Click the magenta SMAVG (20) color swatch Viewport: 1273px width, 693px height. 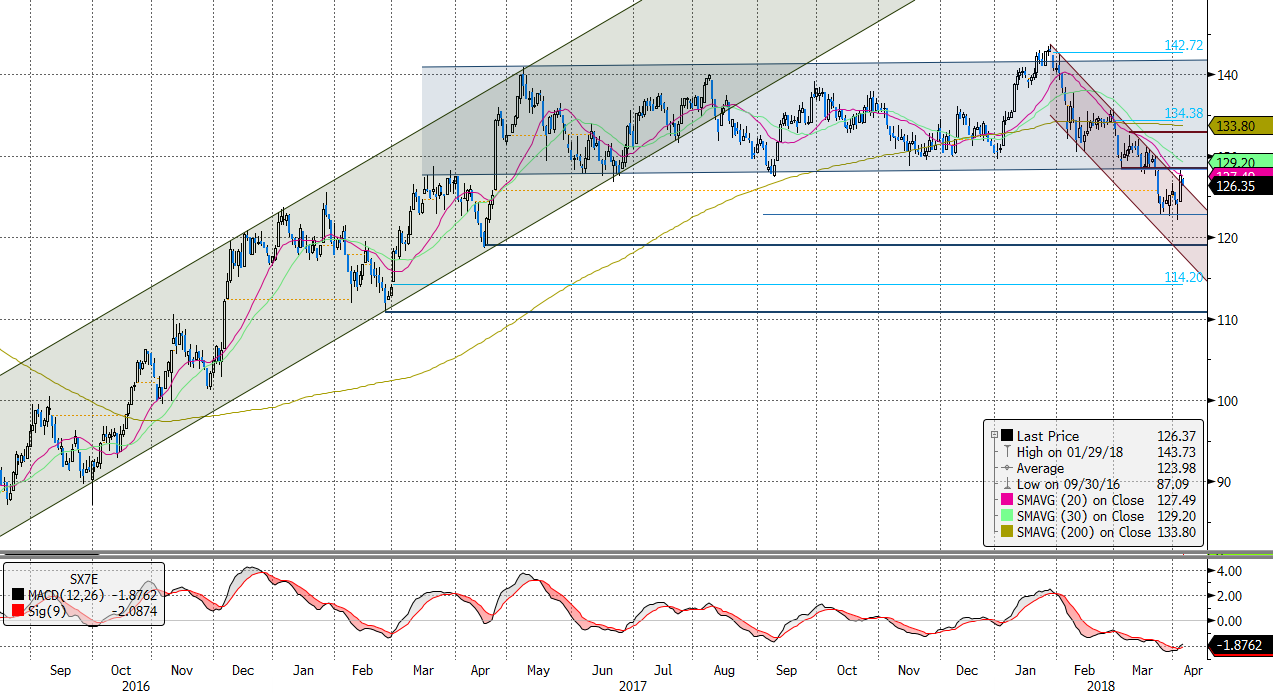click(1006, 500)
